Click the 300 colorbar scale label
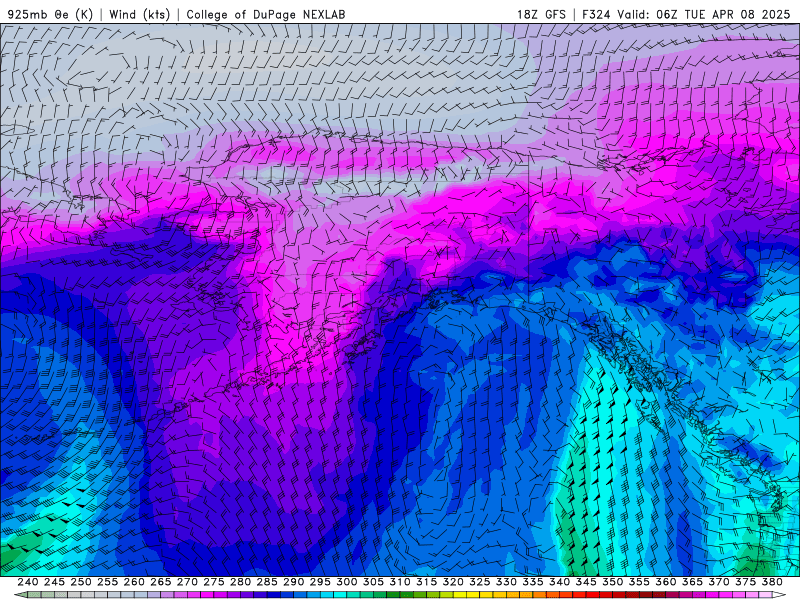 pos(347,582)
